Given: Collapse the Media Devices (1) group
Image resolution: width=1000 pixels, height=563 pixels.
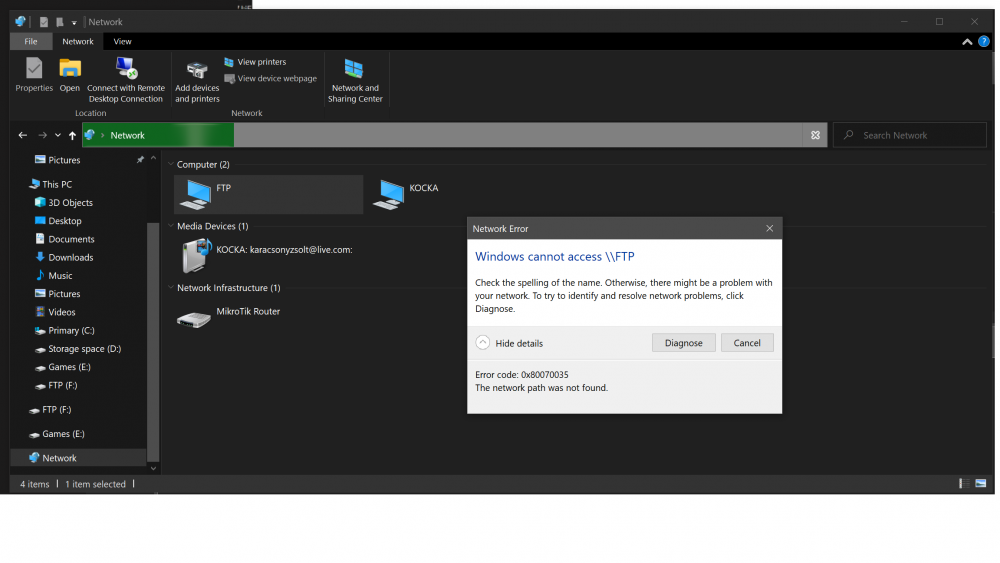Looking at the screenshot, I should click(171, 226).
